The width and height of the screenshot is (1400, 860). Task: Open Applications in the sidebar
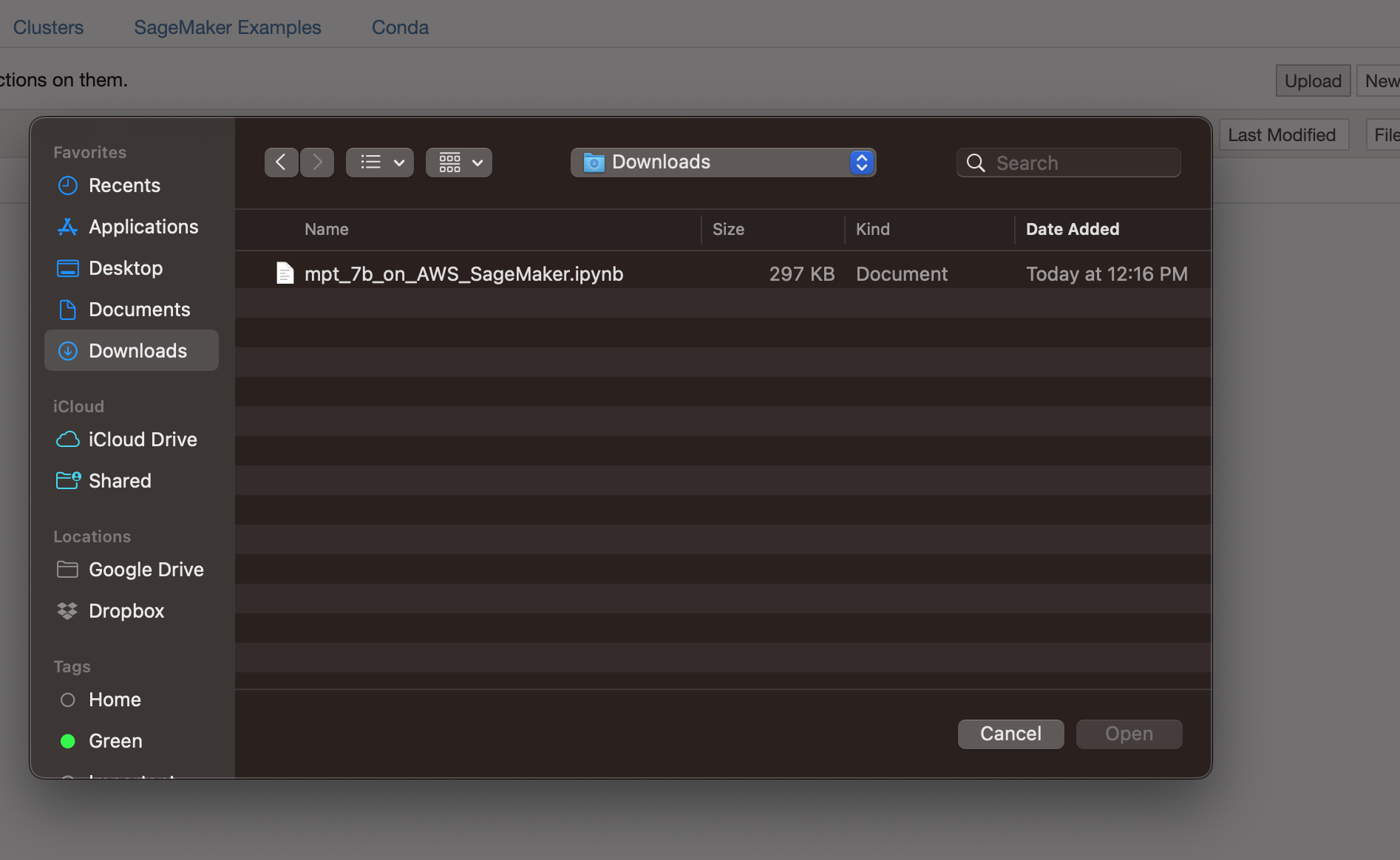click(143, 227)
